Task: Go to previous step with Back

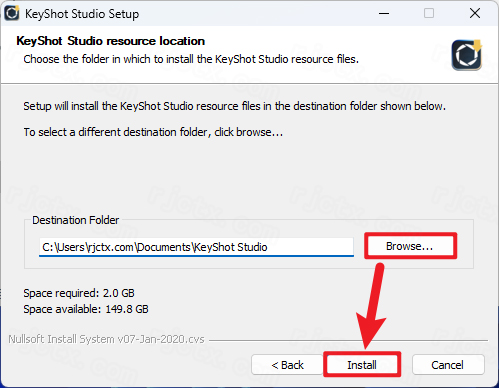Action: coord(287,365)
